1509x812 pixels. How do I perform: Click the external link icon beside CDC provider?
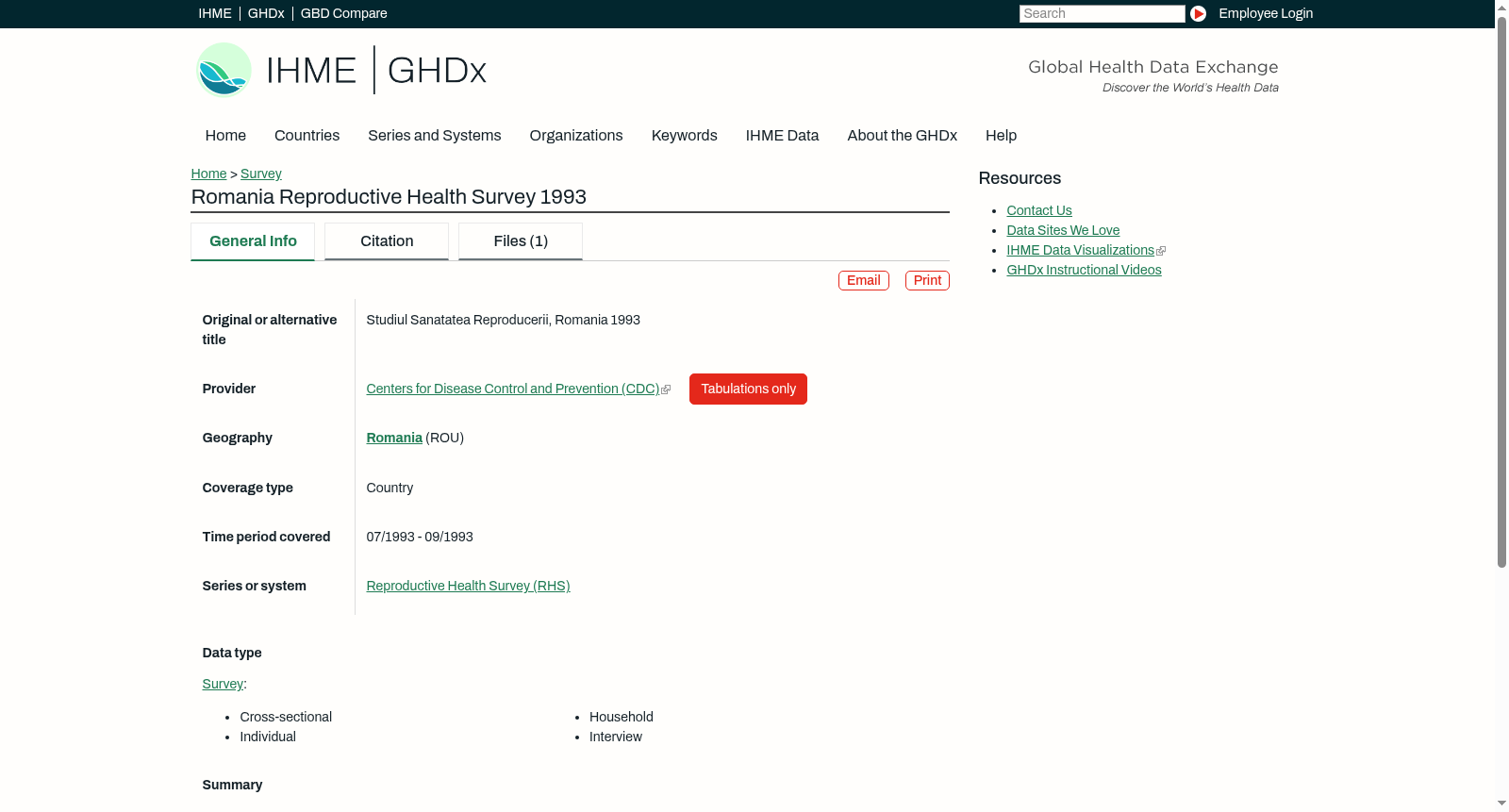click(x=666, y=389)
